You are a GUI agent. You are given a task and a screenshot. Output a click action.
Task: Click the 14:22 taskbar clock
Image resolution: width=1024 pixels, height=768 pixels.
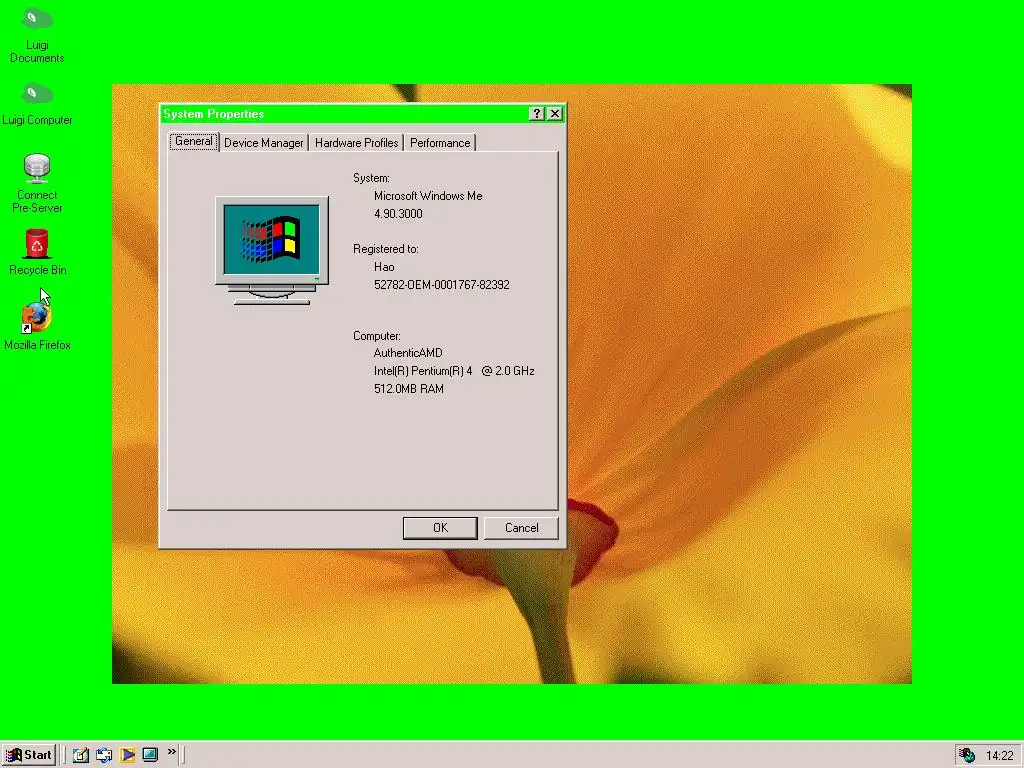pyautogui.click(x=999, y=756)
